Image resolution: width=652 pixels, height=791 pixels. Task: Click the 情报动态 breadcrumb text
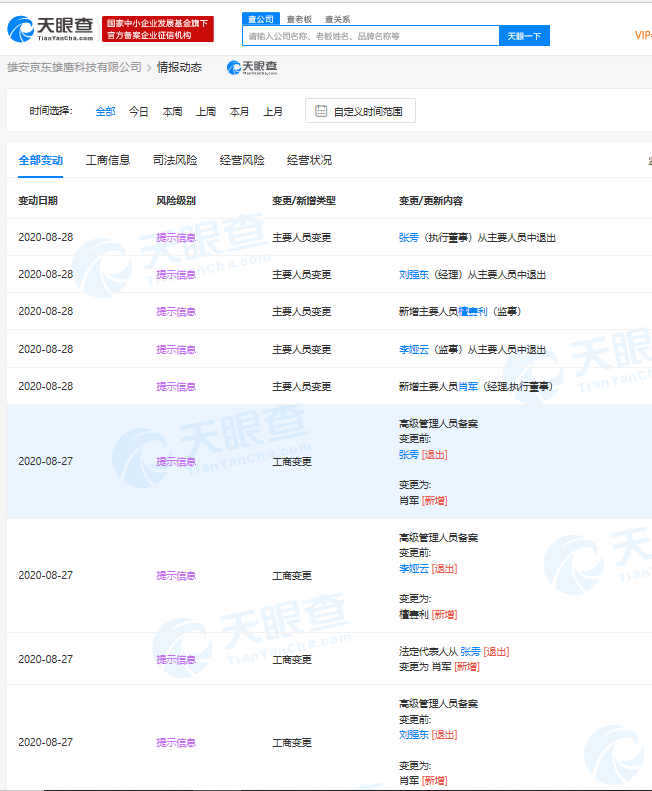[179, 67]
